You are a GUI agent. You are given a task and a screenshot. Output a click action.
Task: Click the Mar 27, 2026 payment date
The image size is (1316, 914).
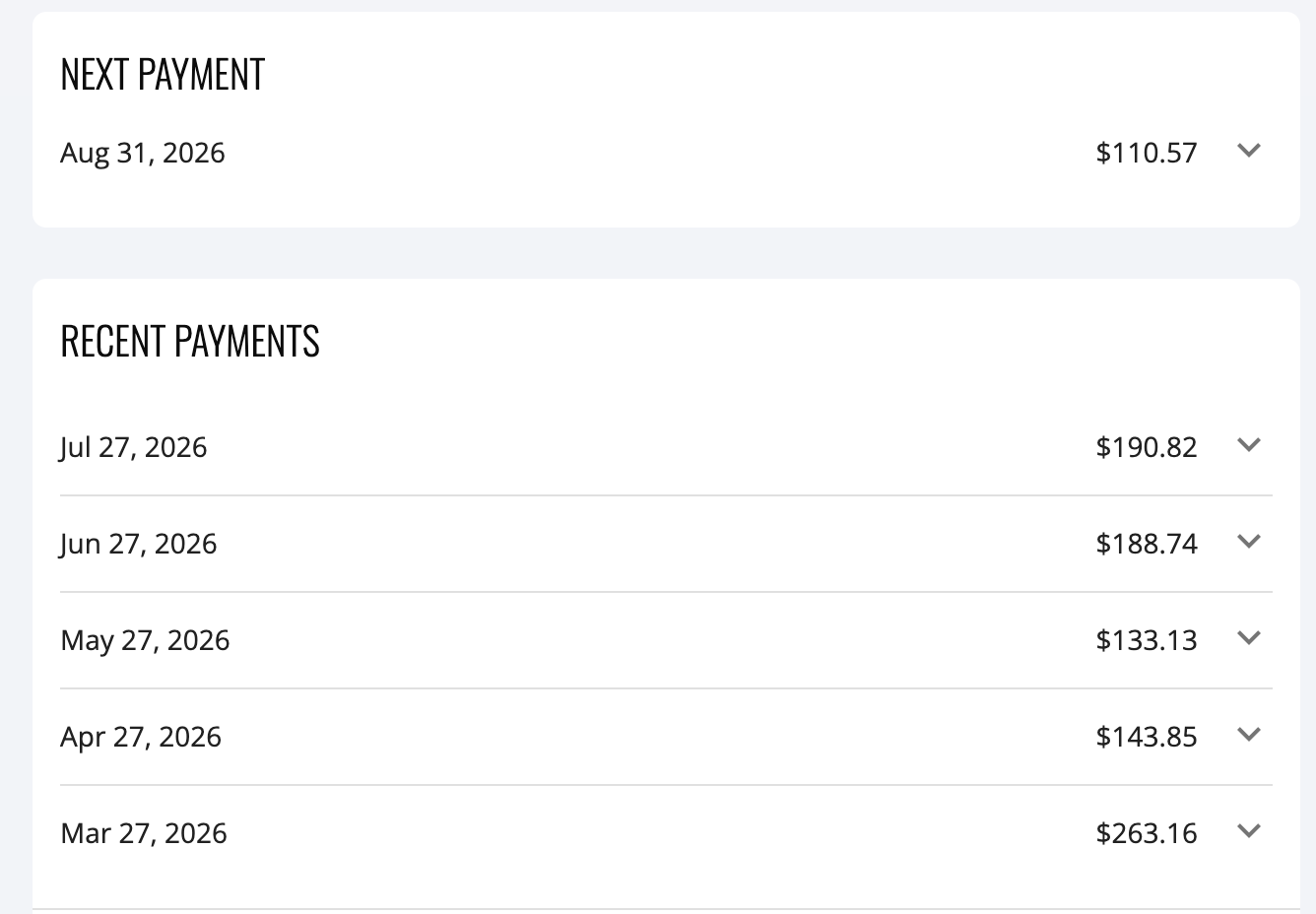(x=144, y=833)
